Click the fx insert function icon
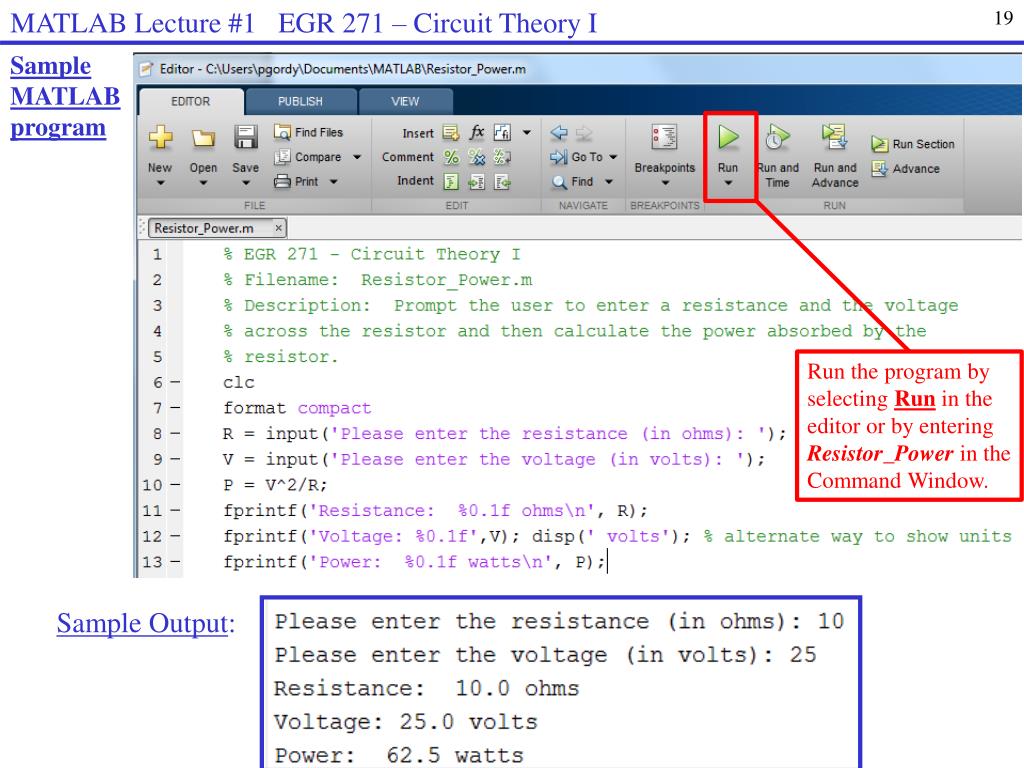This screenshot has height=768, width=1024. coord(477,132)
